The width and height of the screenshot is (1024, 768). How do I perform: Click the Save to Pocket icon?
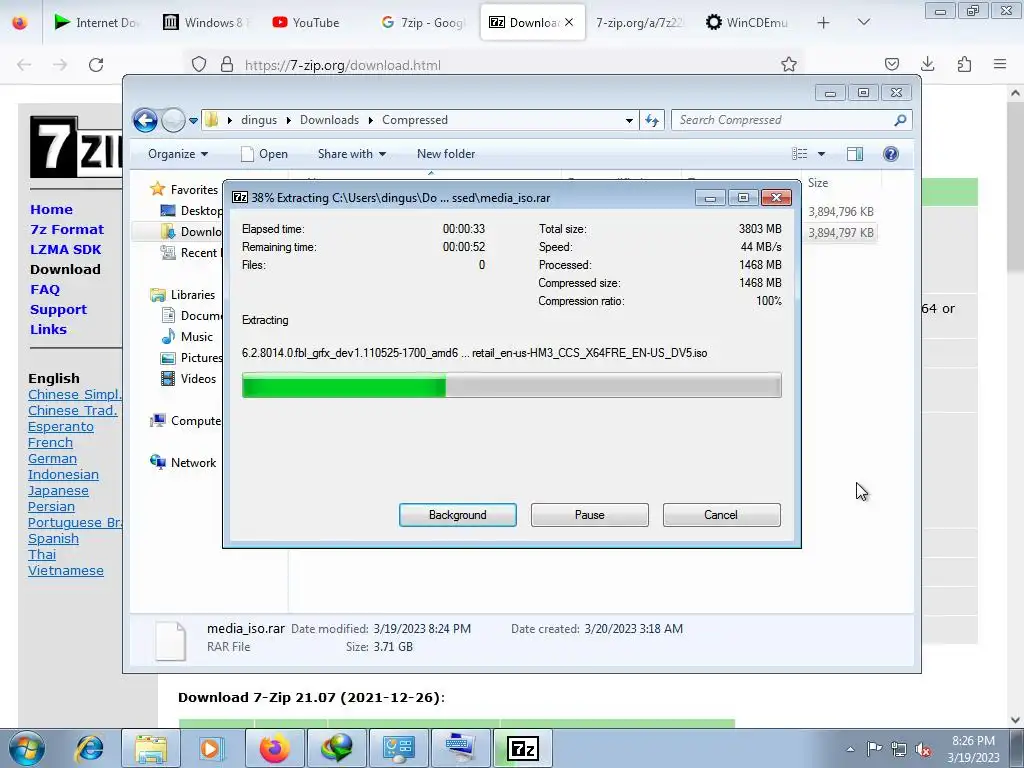(x=891, y=64)
